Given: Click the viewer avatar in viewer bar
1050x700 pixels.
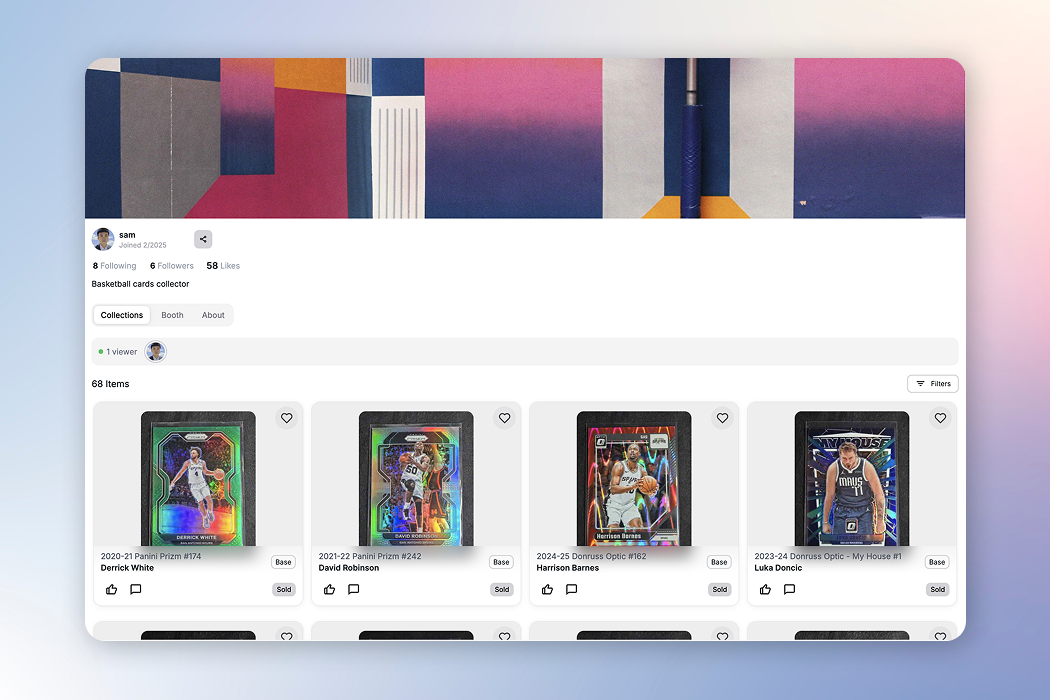Looking at the screenshot, I should (x=156, y=352).
